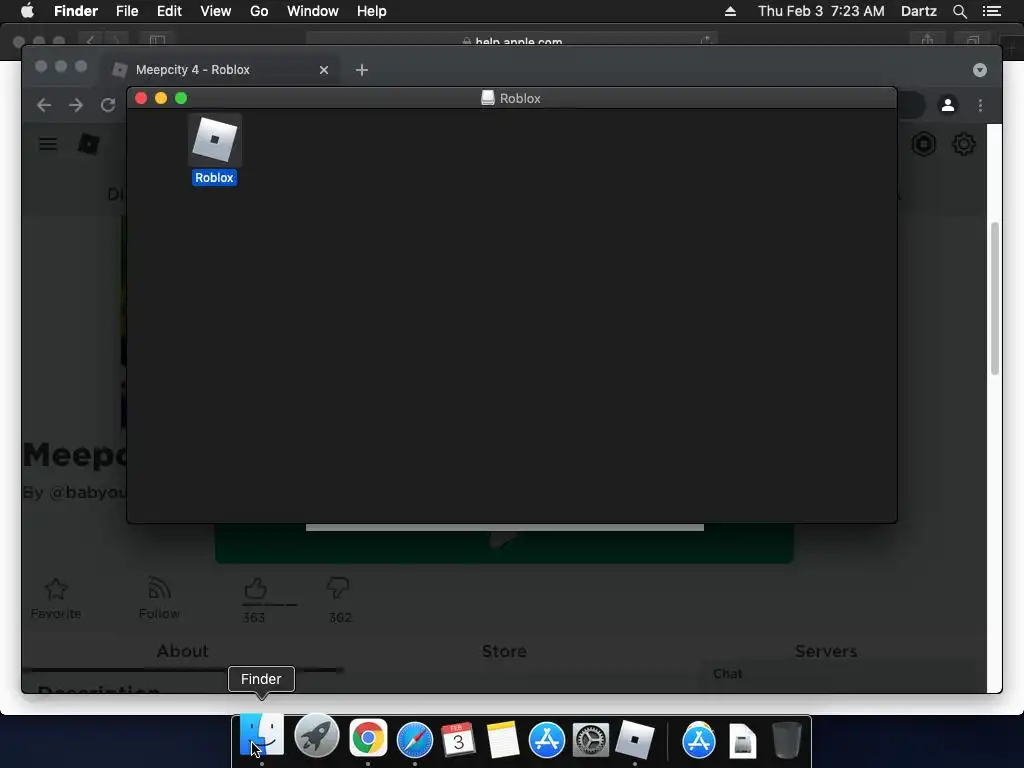Click help.apple.com address bar in Safari

511,41
